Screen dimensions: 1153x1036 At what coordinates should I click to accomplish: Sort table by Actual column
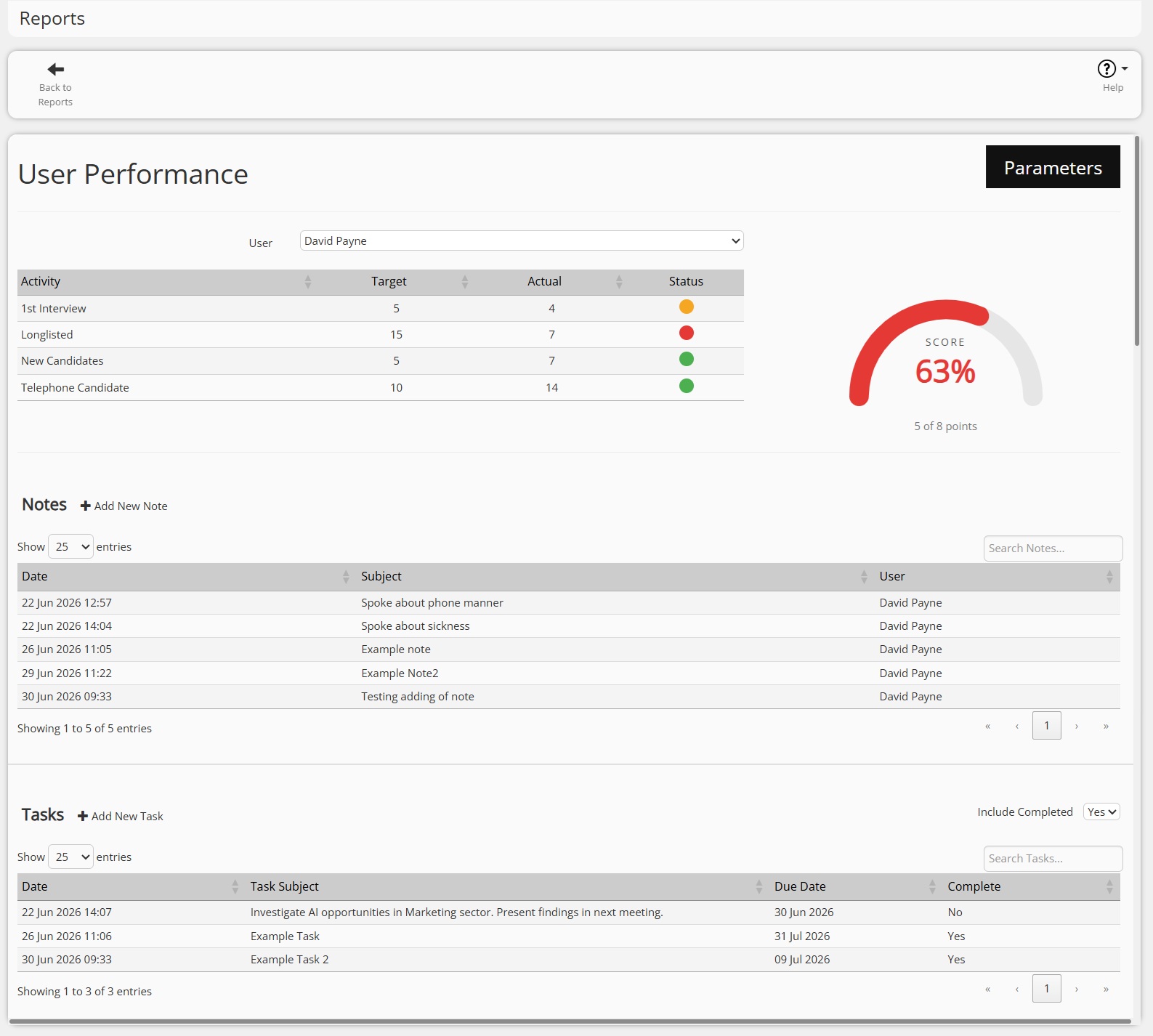(550, 282)
